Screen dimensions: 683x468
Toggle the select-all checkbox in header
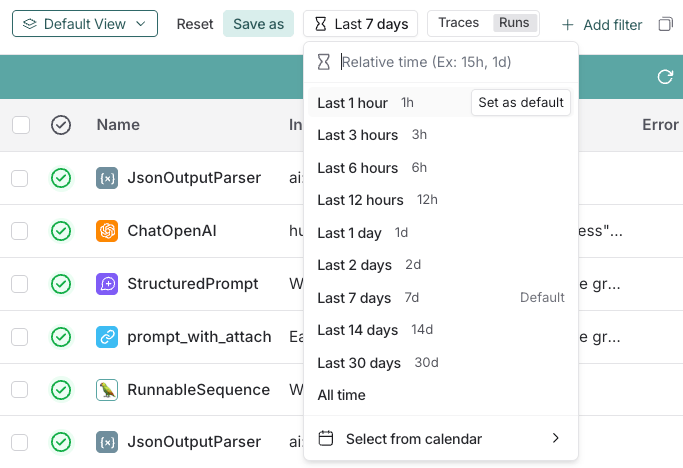point(21,125)
